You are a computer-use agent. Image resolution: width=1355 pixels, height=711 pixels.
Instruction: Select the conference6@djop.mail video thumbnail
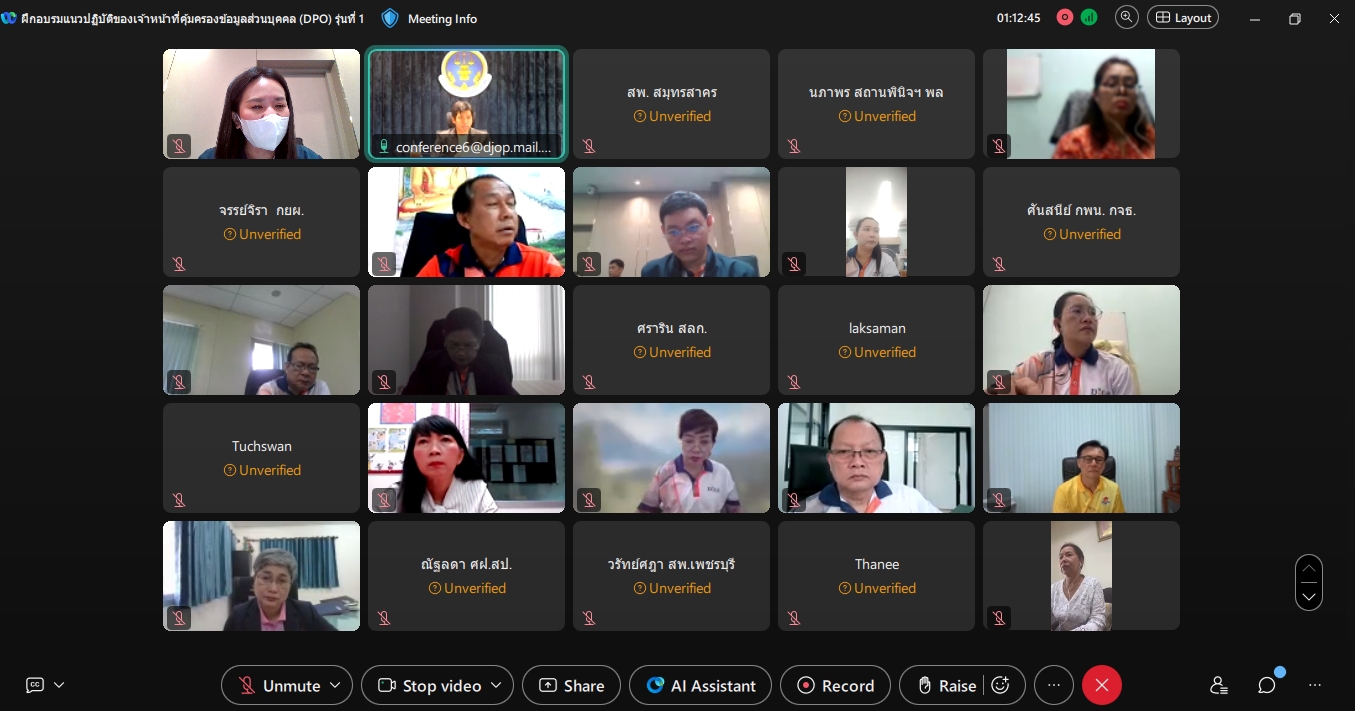[466, 104]
